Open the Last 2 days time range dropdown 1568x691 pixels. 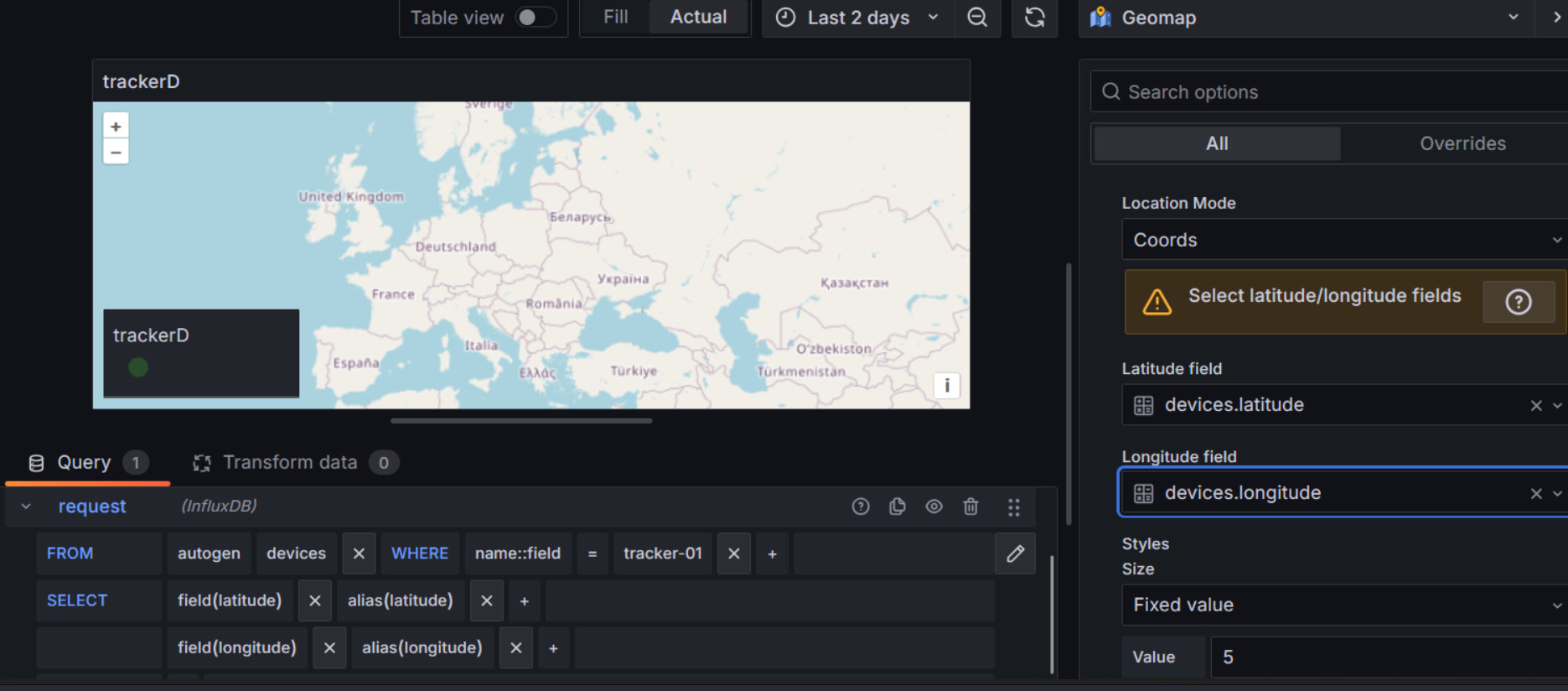tap(858, 18)
